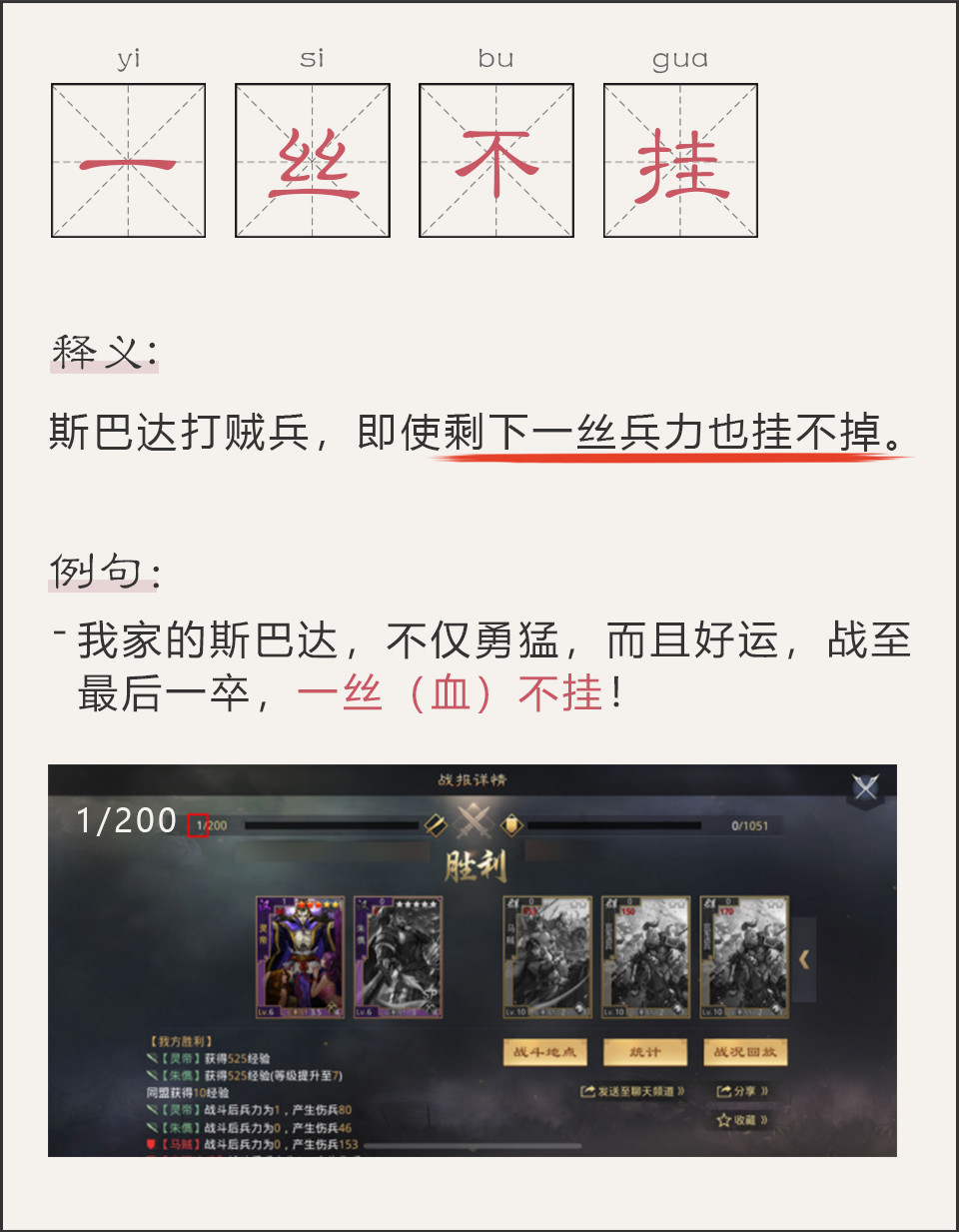Select the enemy card showing 170
This screenshot has height=1232, width=959.
pos(744,957)
